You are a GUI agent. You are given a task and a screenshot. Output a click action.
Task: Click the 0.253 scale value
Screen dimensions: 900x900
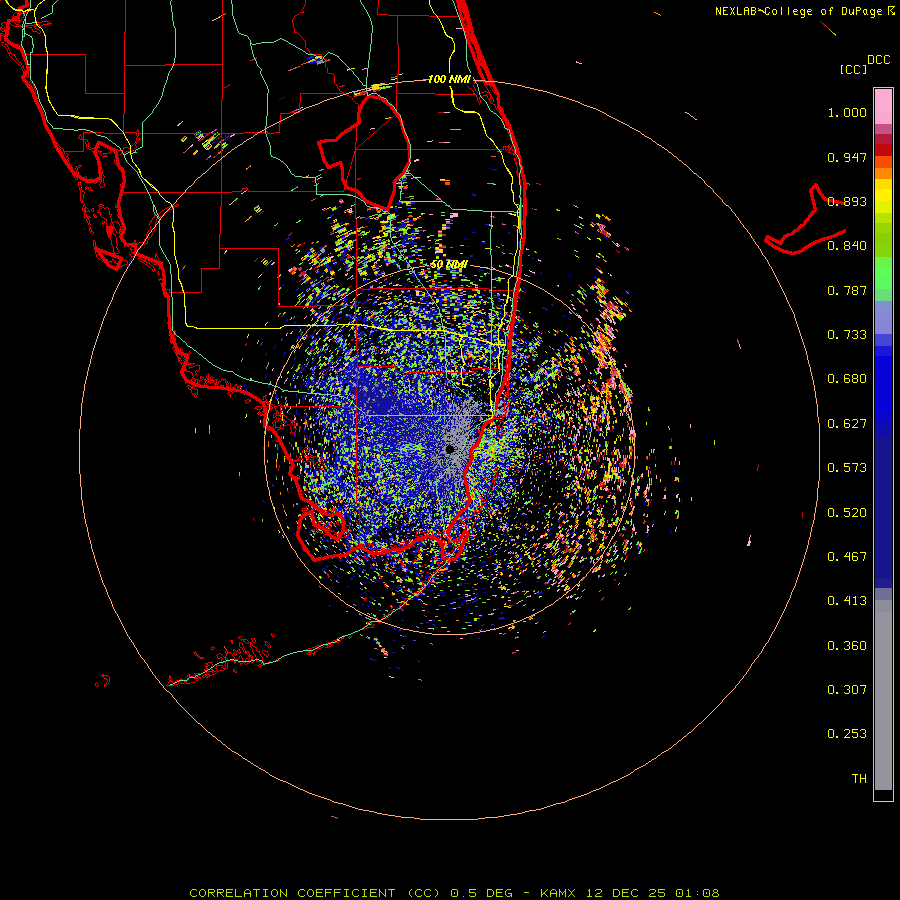pyautogui.click(x=847, y=734)
